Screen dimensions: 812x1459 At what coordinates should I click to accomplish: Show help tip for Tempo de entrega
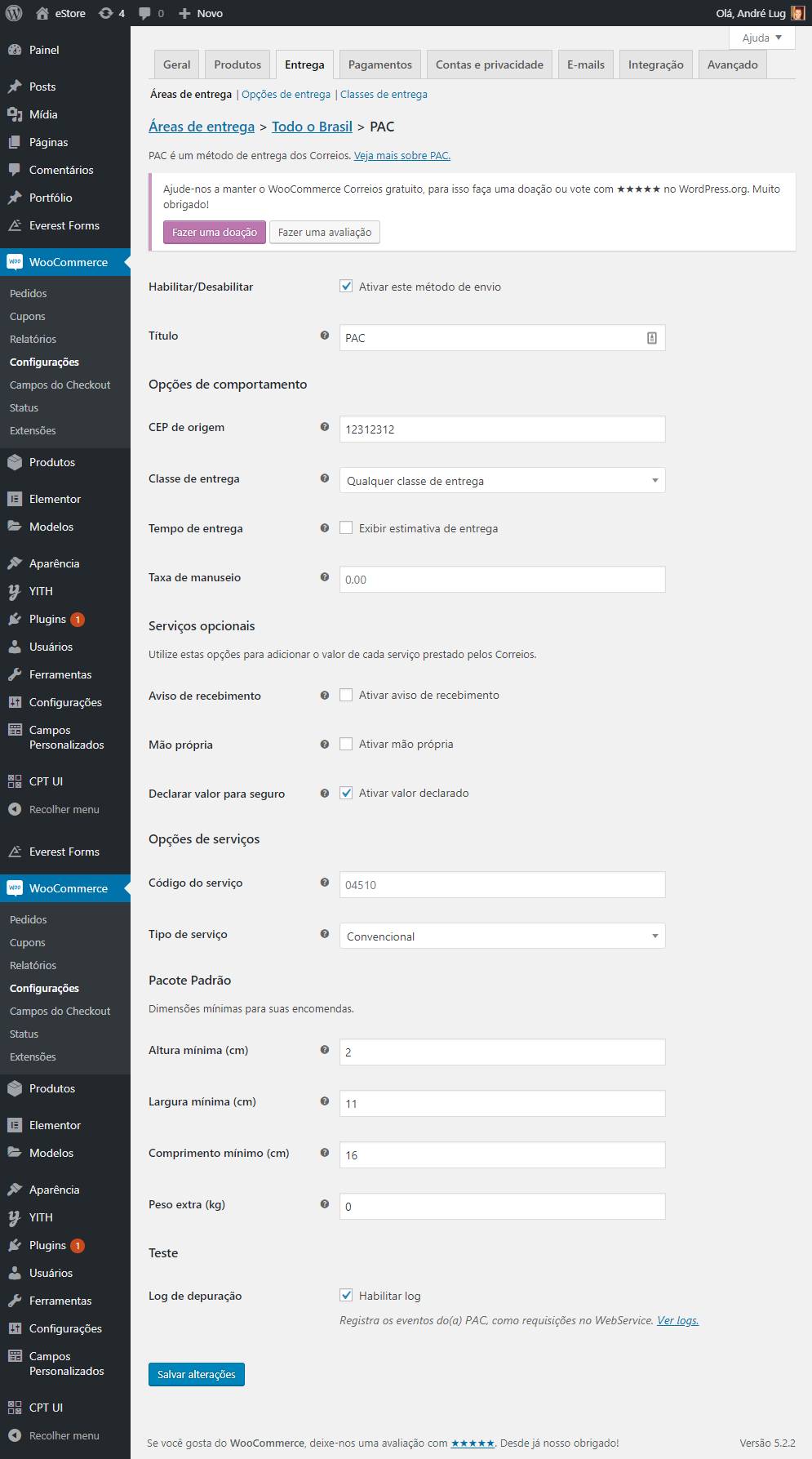pyautogui.click(x=325, y=528)
